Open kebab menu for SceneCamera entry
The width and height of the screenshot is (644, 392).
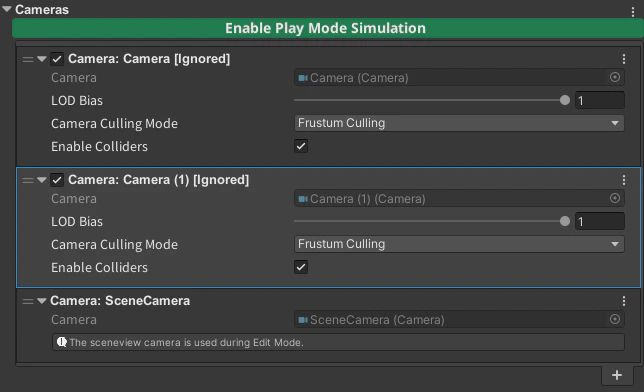(623, 301)
